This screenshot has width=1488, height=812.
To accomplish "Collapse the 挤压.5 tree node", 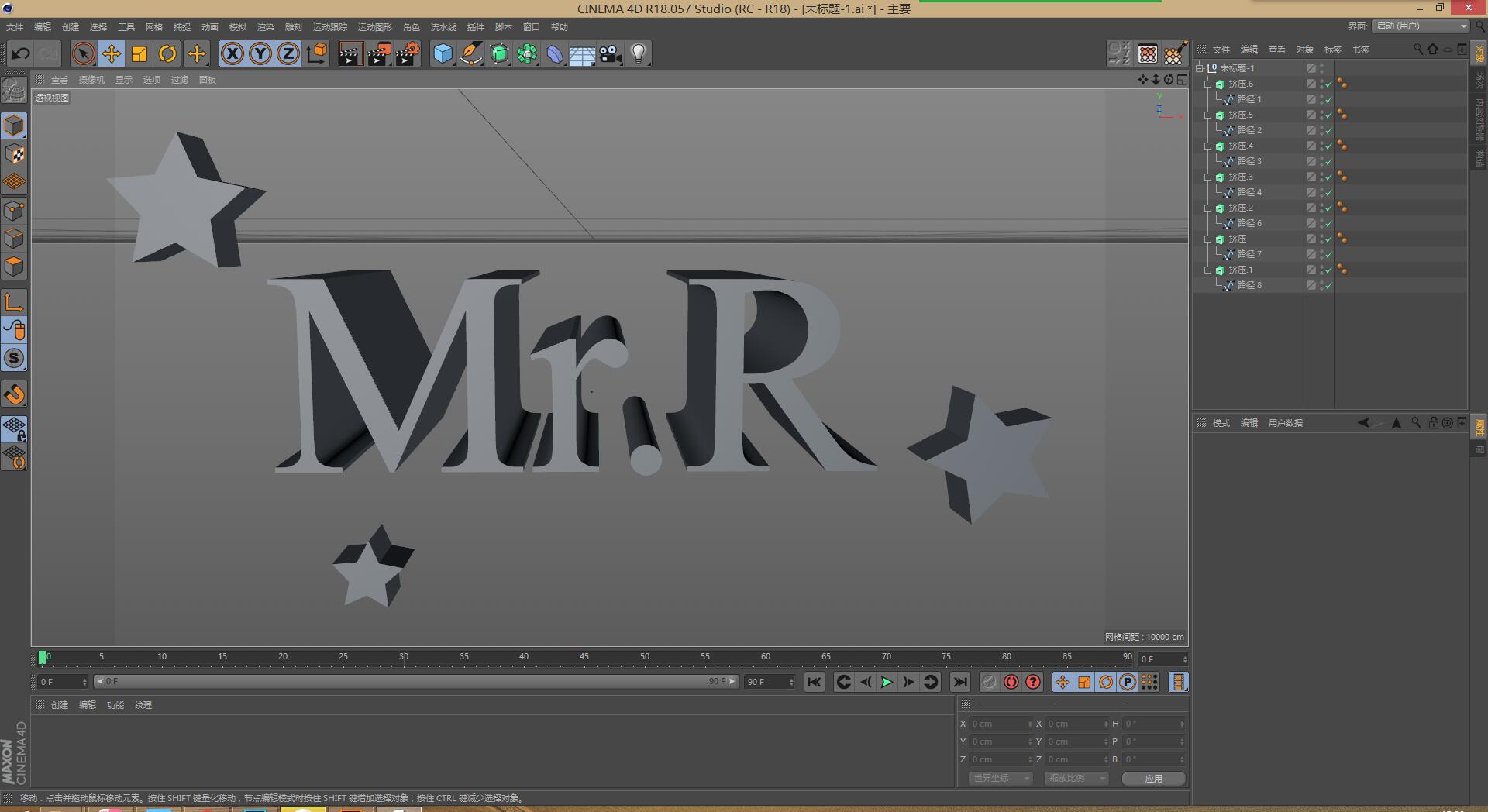I will [1207, 115].
